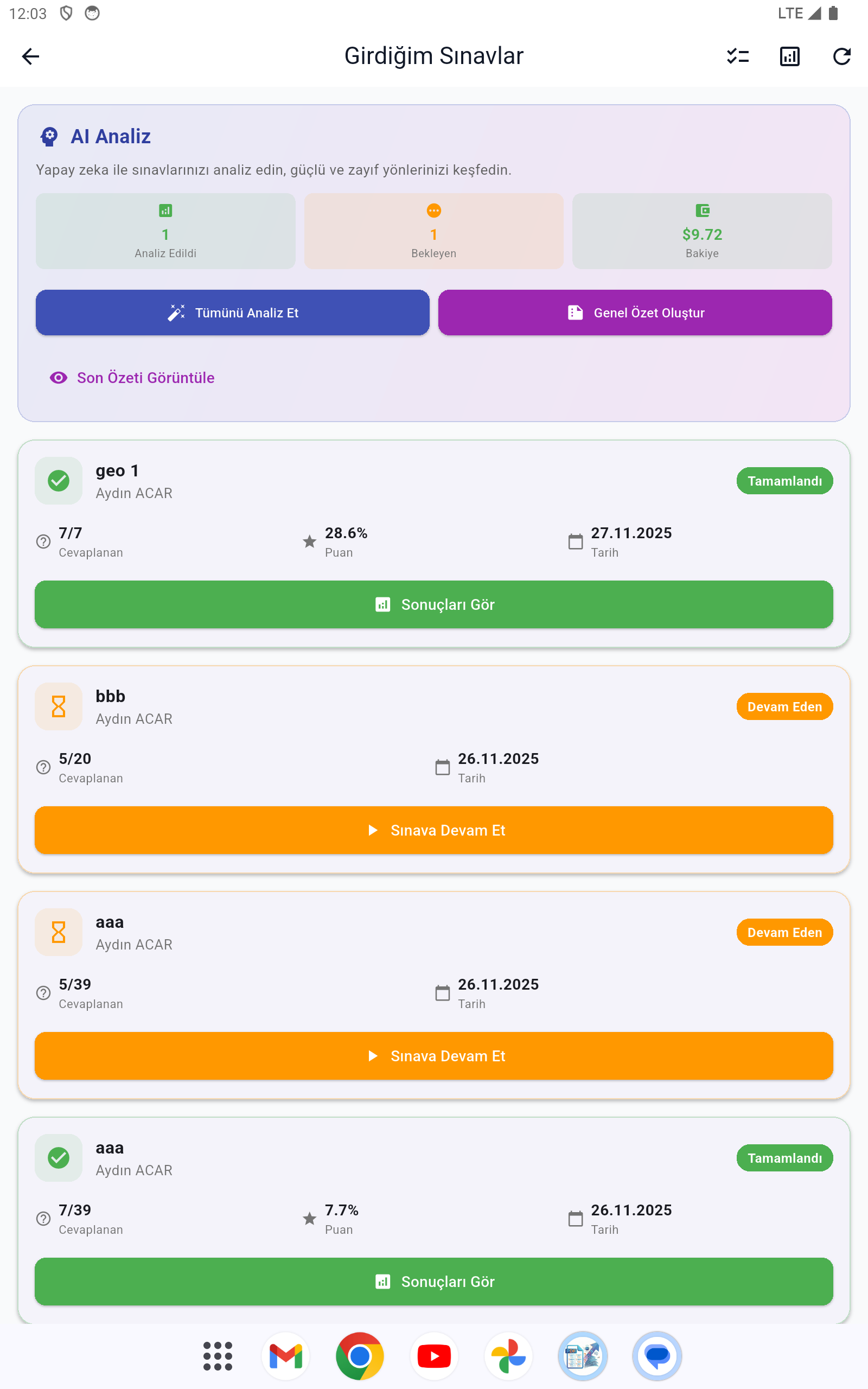Open Google Photos from the dock
This screenshot has height=1389, width=868.
(x=508, y=1356)
